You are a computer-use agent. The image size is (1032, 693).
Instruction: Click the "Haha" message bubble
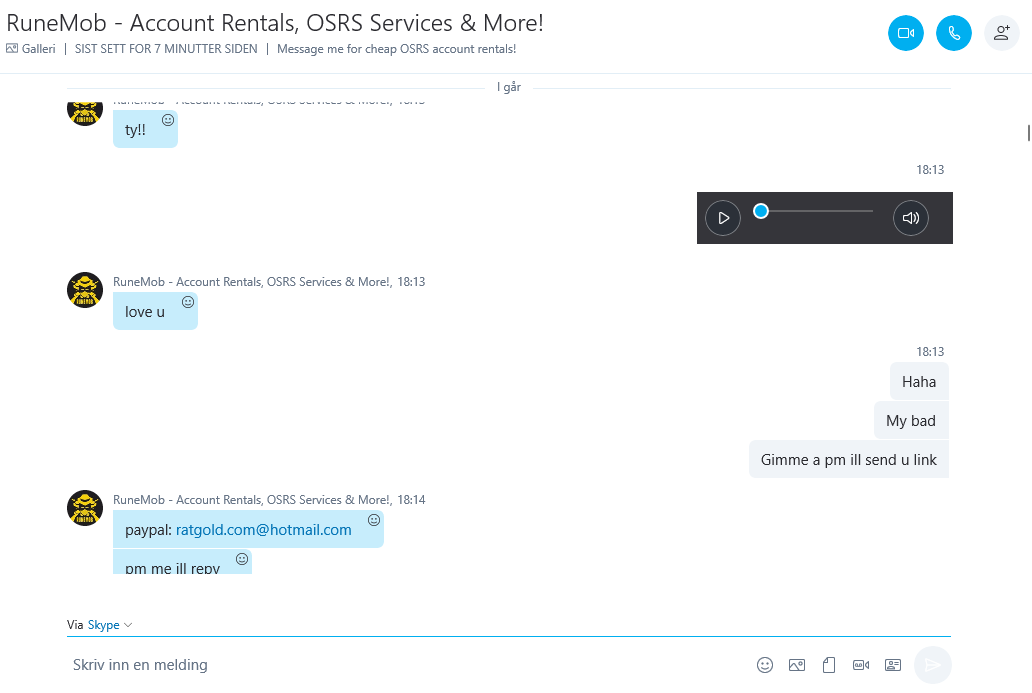coord(919,382)
